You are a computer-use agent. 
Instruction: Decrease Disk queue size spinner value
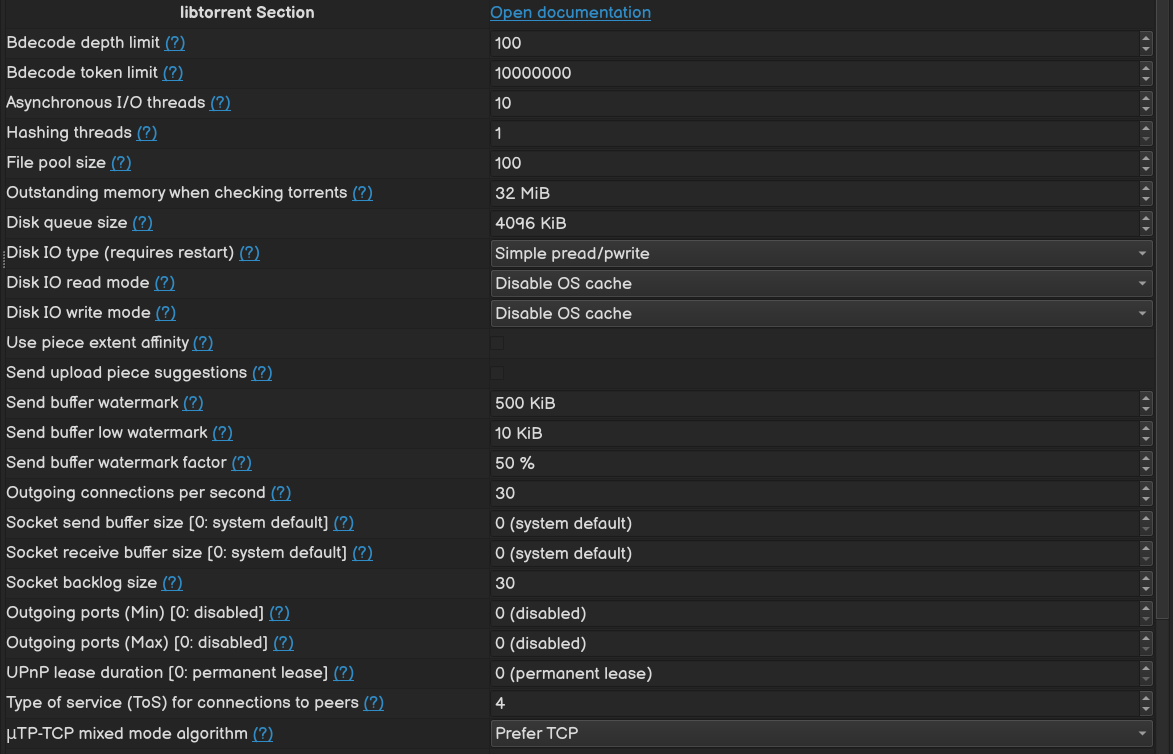point(1145,229)
